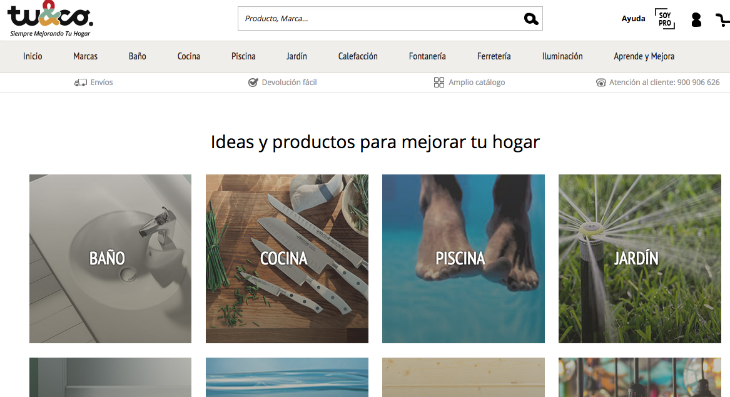Go to Inicio menu item
Screen dimensions: 730x397
pyautogui.click(x=33, y=56)
